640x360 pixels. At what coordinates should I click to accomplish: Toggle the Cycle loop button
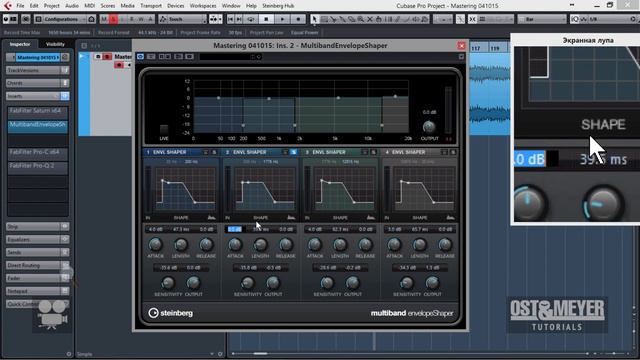pos(251,19)
